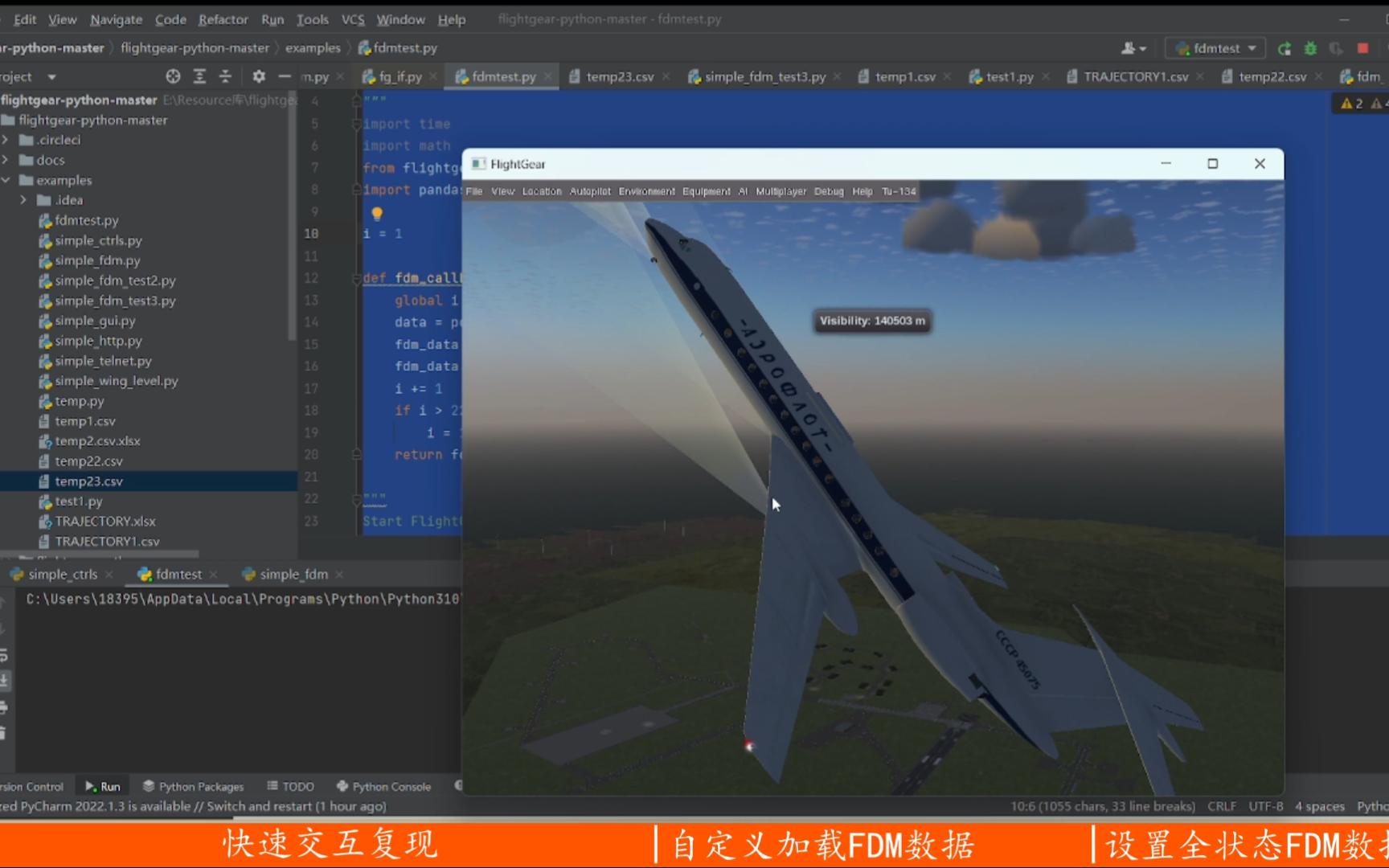1389x868 pixels.
Task: Stop the running process with red Stop icon
Action: pos(1364,47)
